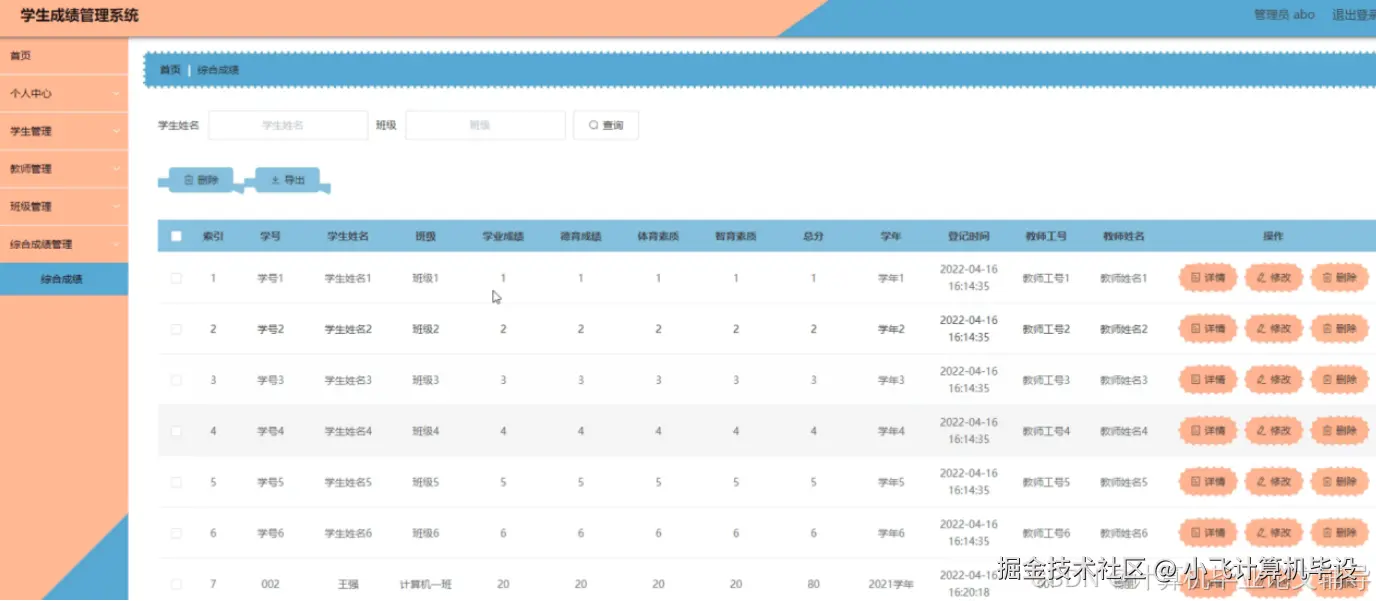Check the box for row 学号1
The height and width of the screenshot is (601, 1376).
pyautogui.click(x=176, y=278)
